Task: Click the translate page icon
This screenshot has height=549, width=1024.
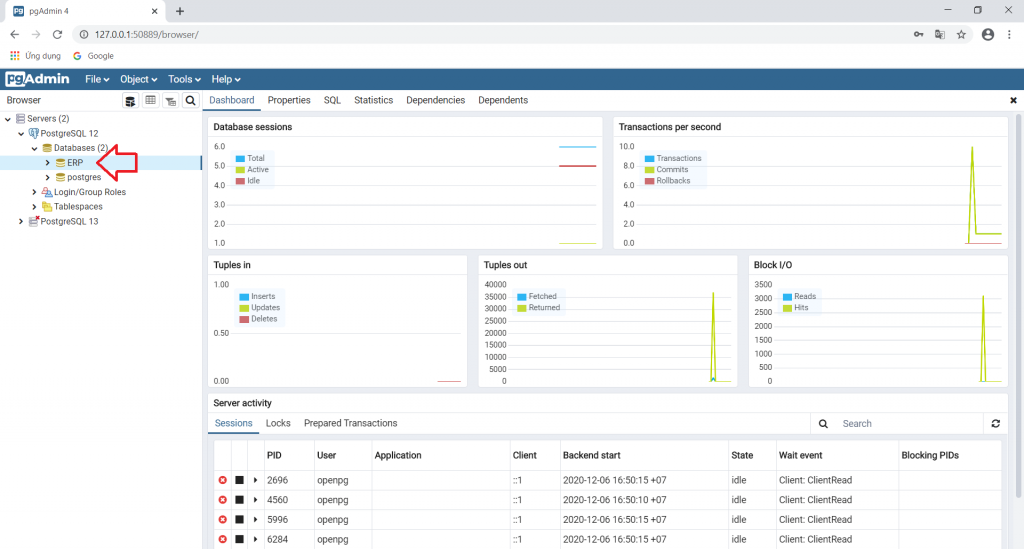Action: point(940,35)
